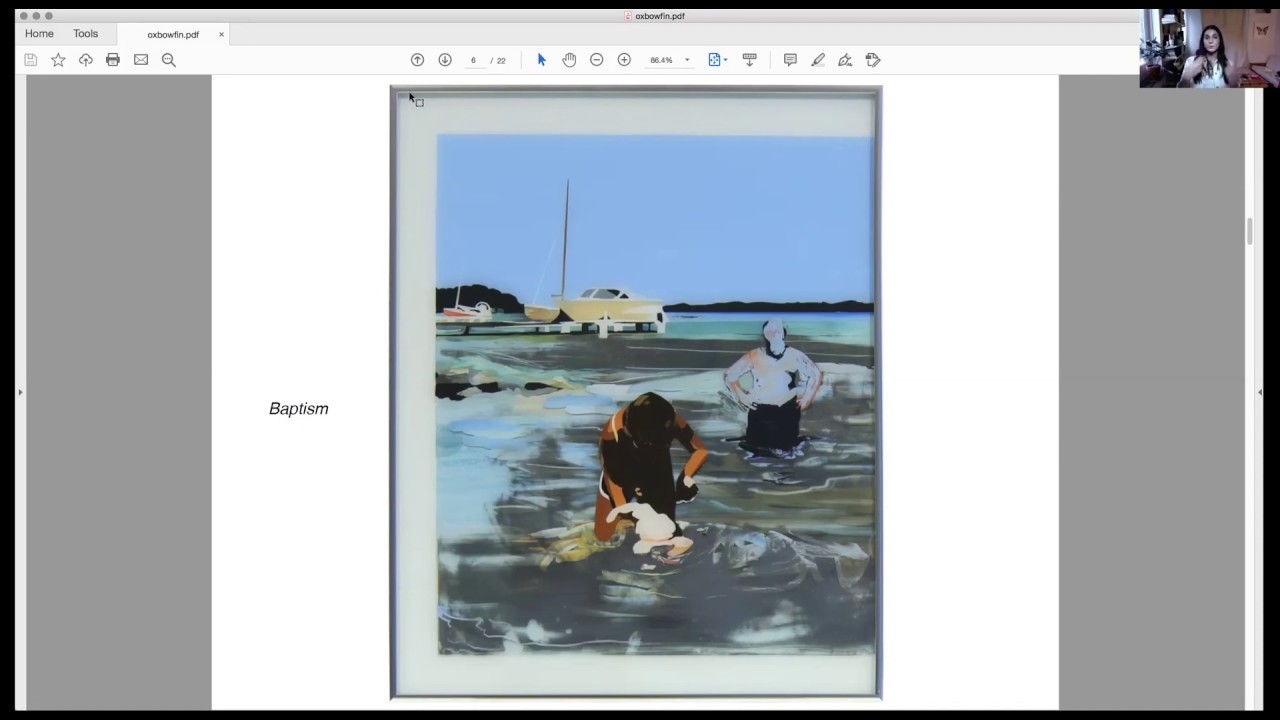The image size is (1280, 720).
Task: Click the upload to cloud icon
Action: (x=86, y=60)
